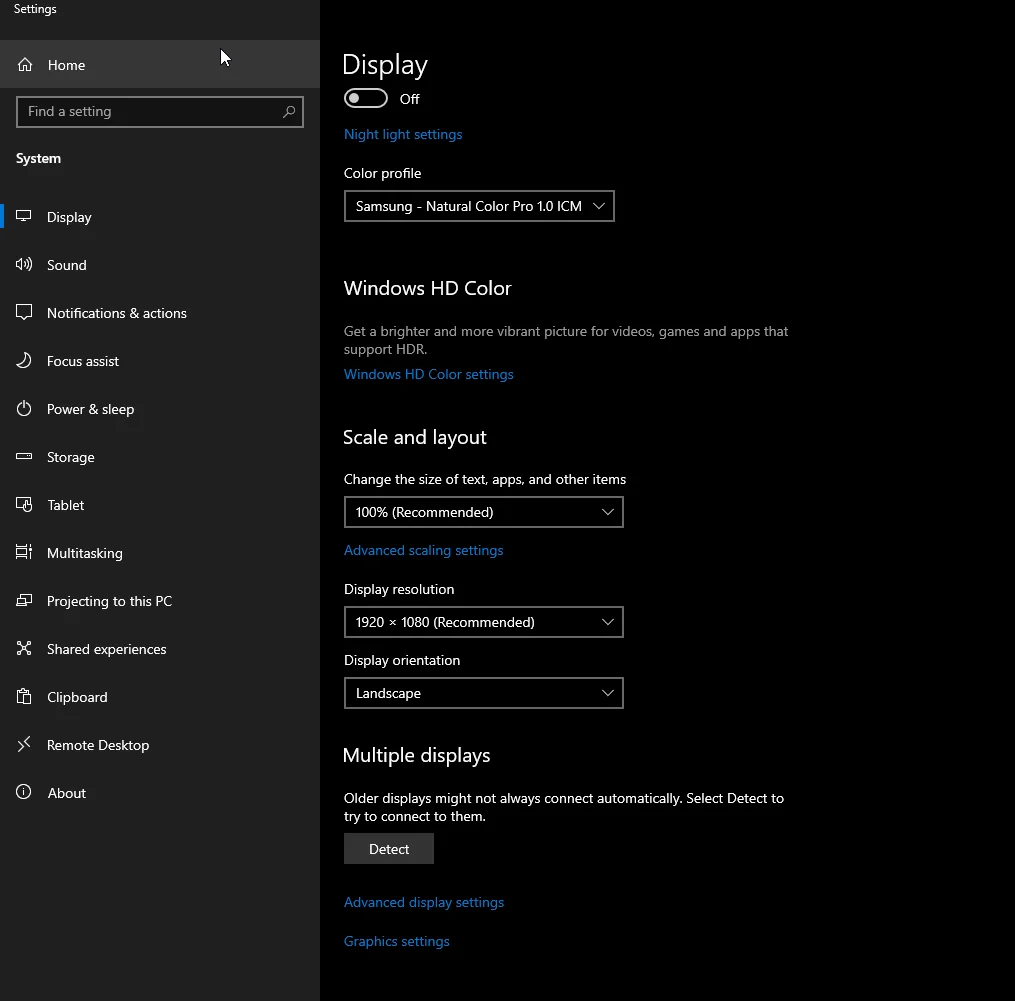
Task: Click the Display page title
Action: coord(385,65)
